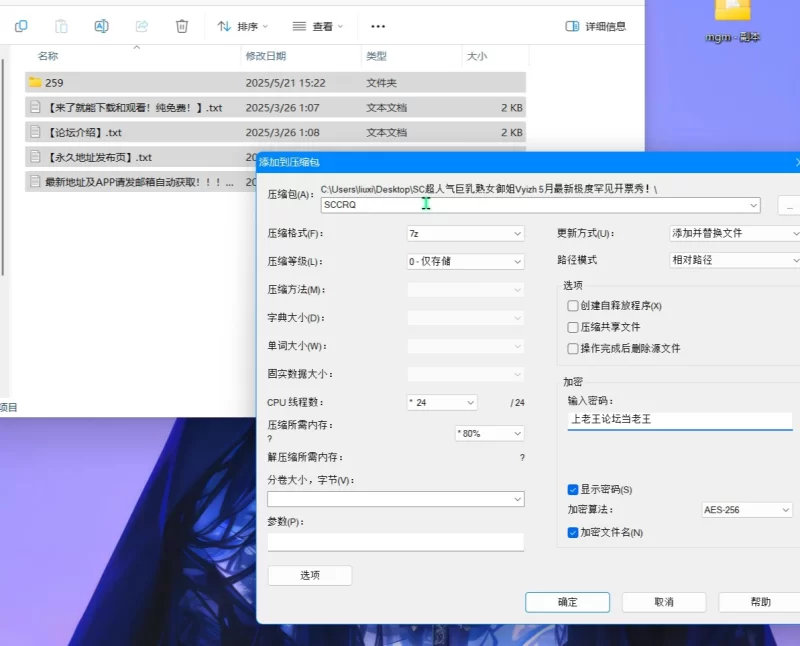Click the Paste icon in Explorer toolbar
The width and height of the screenshot is (800, 646).
[x=61, y=26]
